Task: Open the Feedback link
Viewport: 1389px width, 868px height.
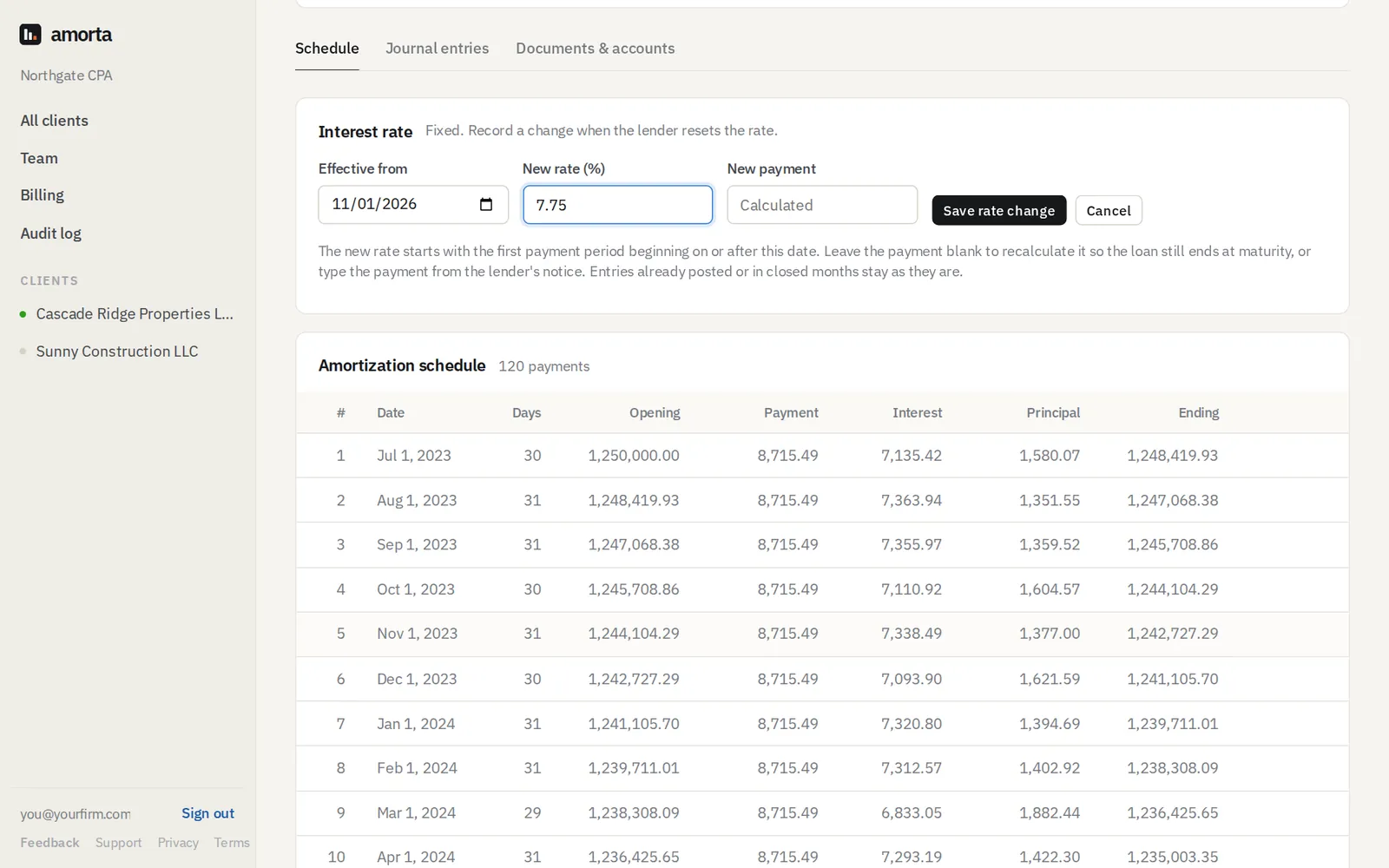Action: pyautogui.click(x=49, y=843)
